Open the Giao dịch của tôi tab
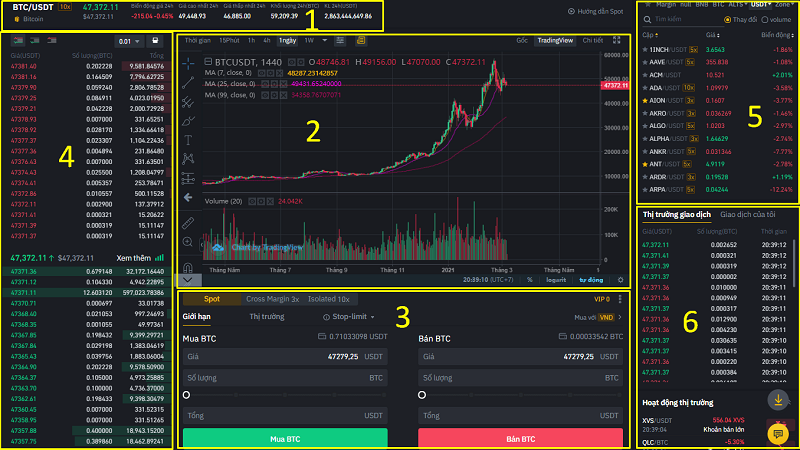The width and height of the screenshot is (800, 450). click(x=747, y=215)
